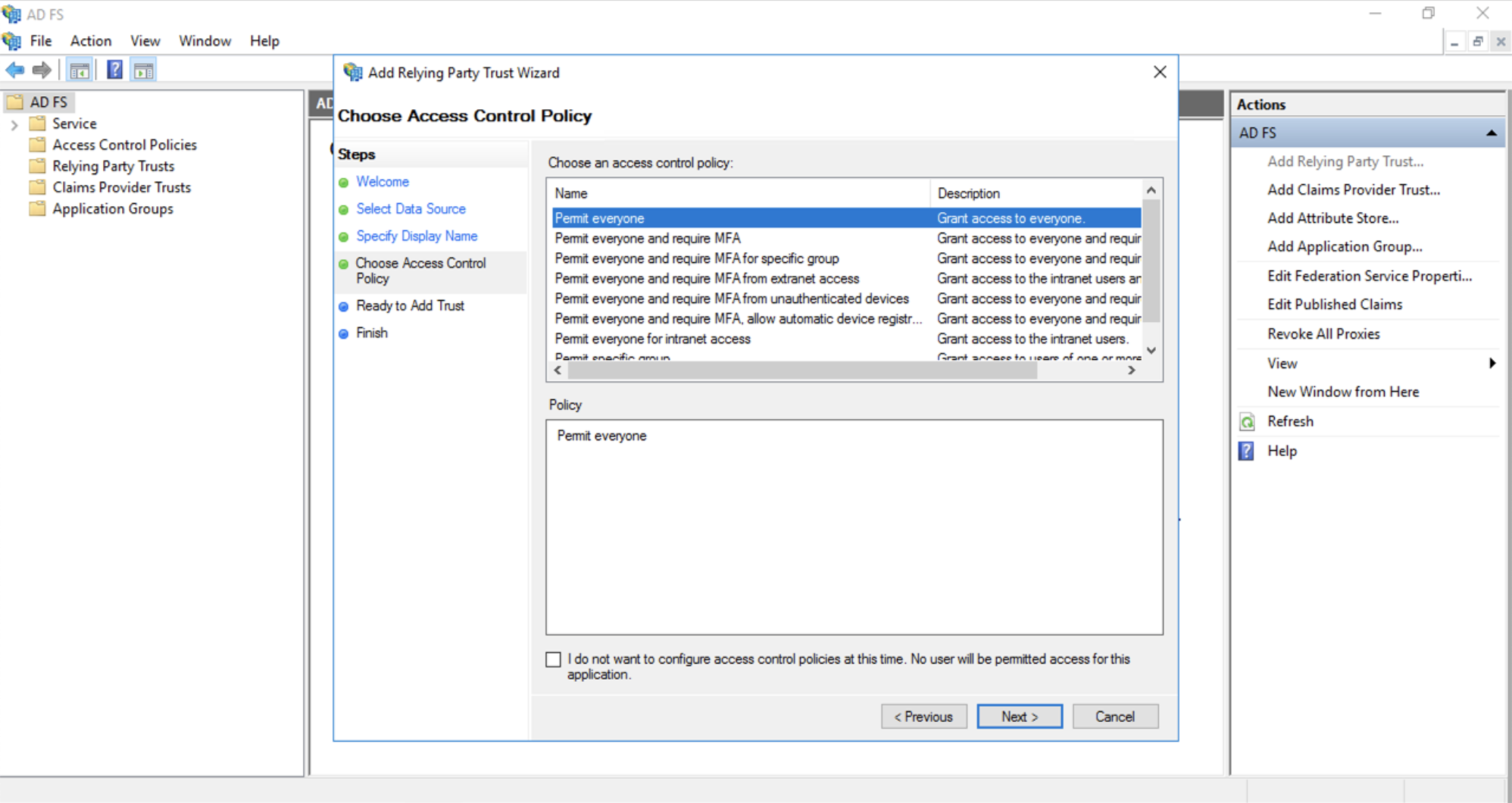Click the Help question-mark icon in Actions
The image size is (1512, 803).
coord(1247,451)
